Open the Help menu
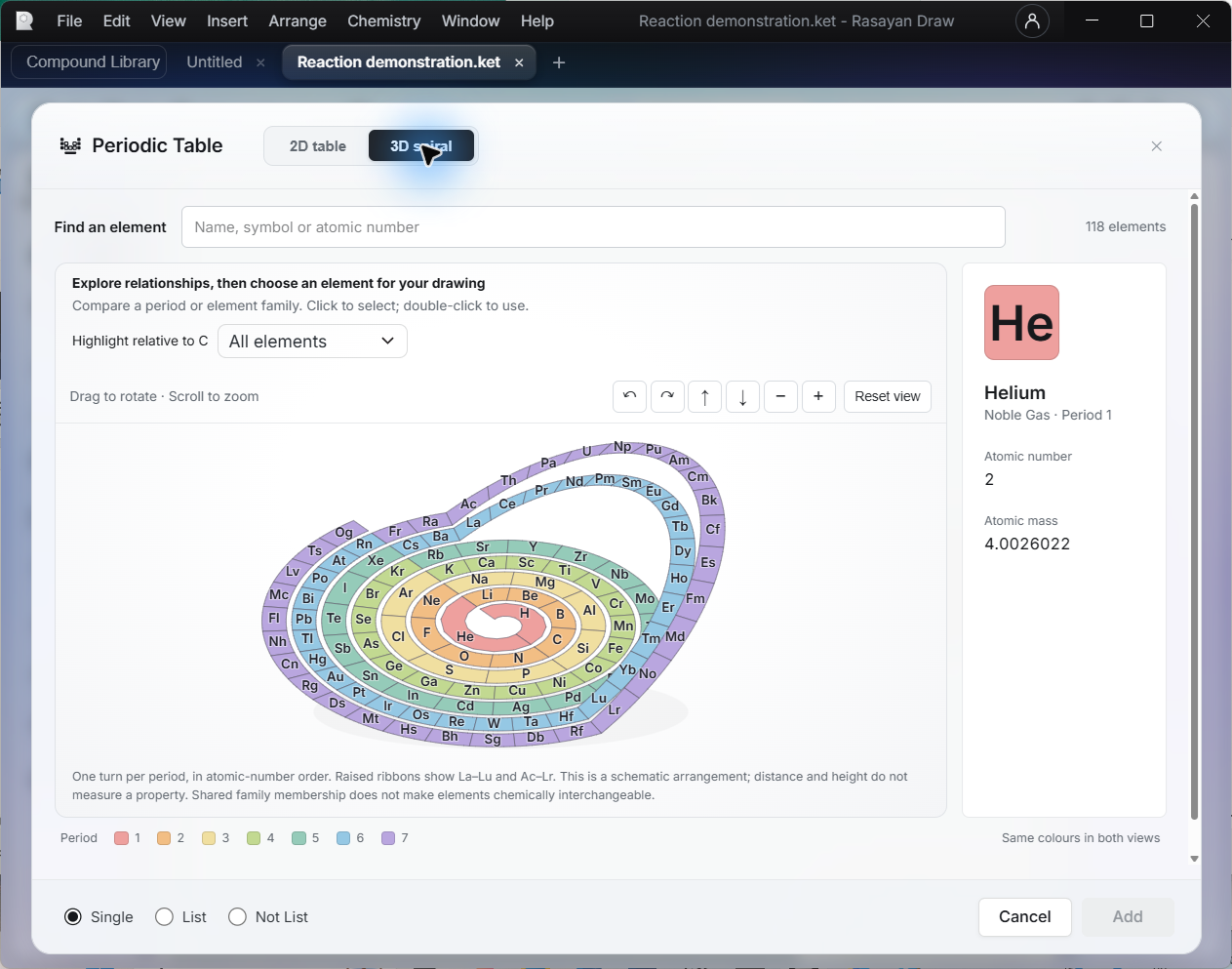This screenshot has height=969, width=1232. (x=537, y=20)
